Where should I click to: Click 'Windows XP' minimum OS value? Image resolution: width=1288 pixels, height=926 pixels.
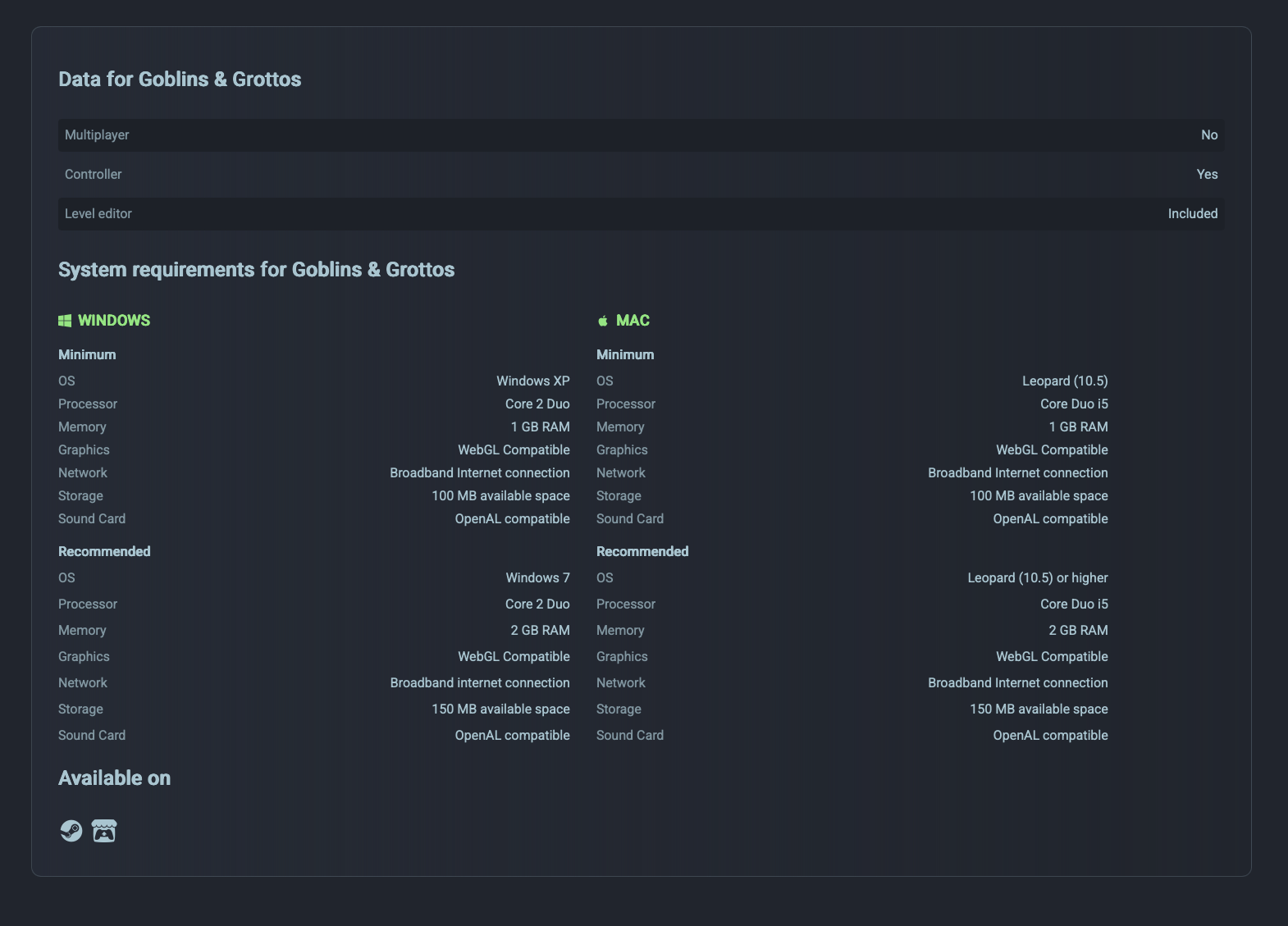click(532, 381)
